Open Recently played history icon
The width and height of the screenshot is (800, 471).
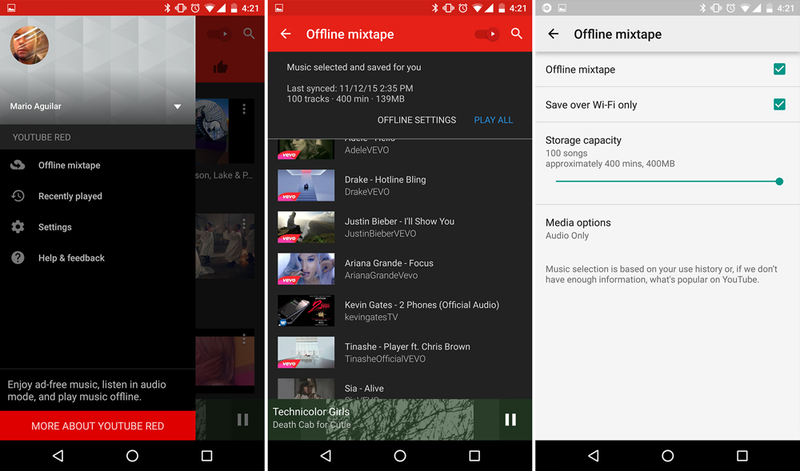(18, 196)
